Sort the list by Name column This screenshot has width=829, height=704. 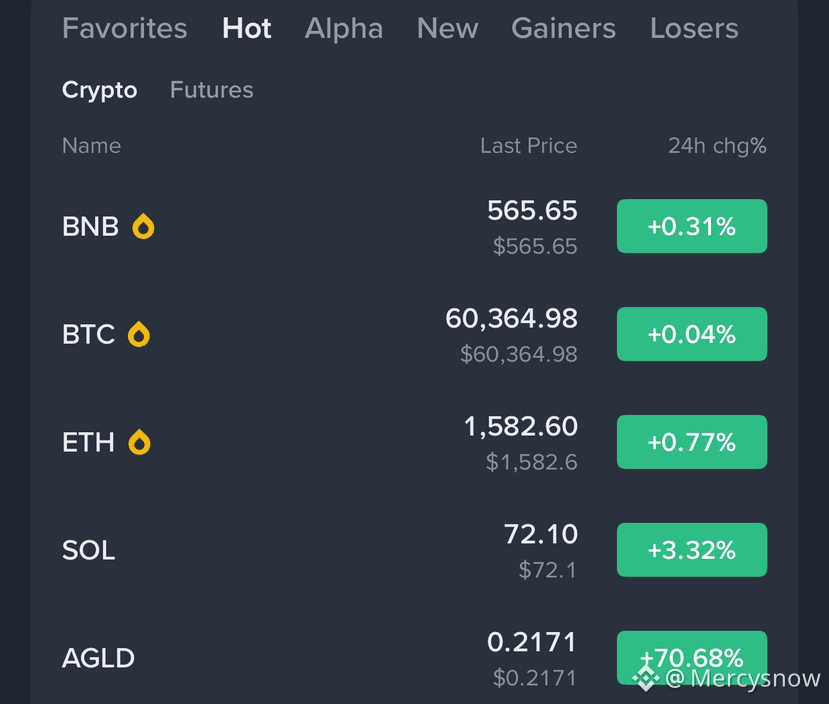point(91,145)
